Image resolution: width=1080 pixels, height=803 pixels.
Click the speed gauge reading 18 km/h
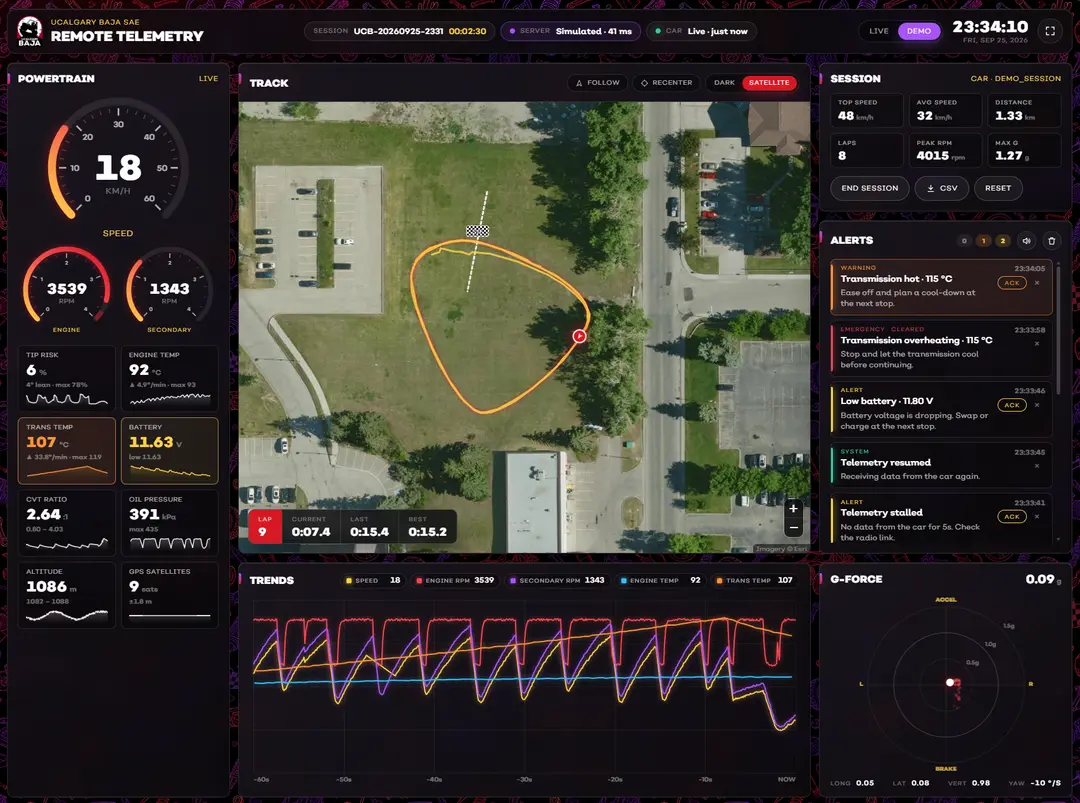tap(118, 167)
